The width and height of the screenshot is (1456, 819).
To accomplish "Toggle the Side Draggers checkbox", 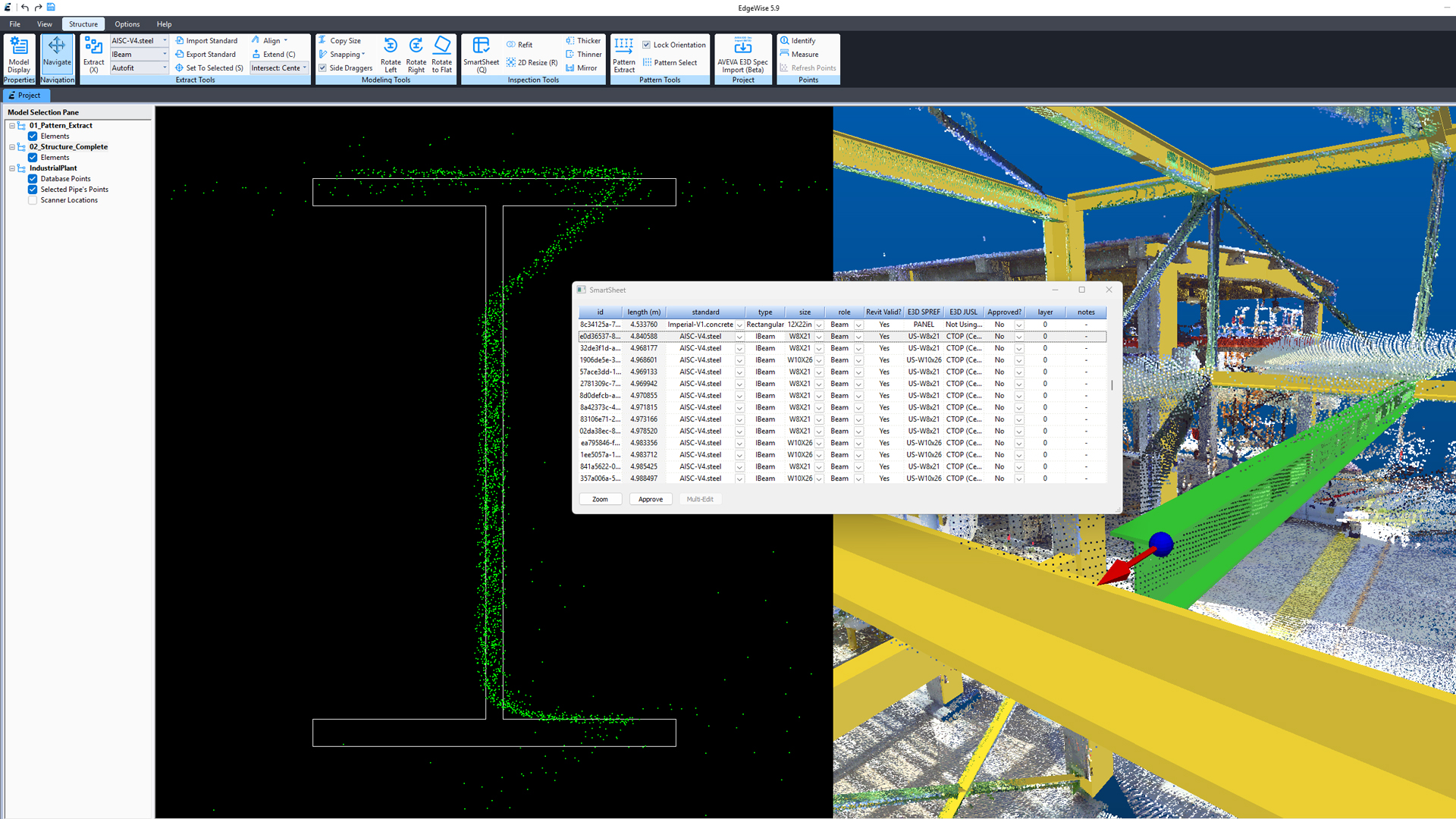I will tap(322, 67).
